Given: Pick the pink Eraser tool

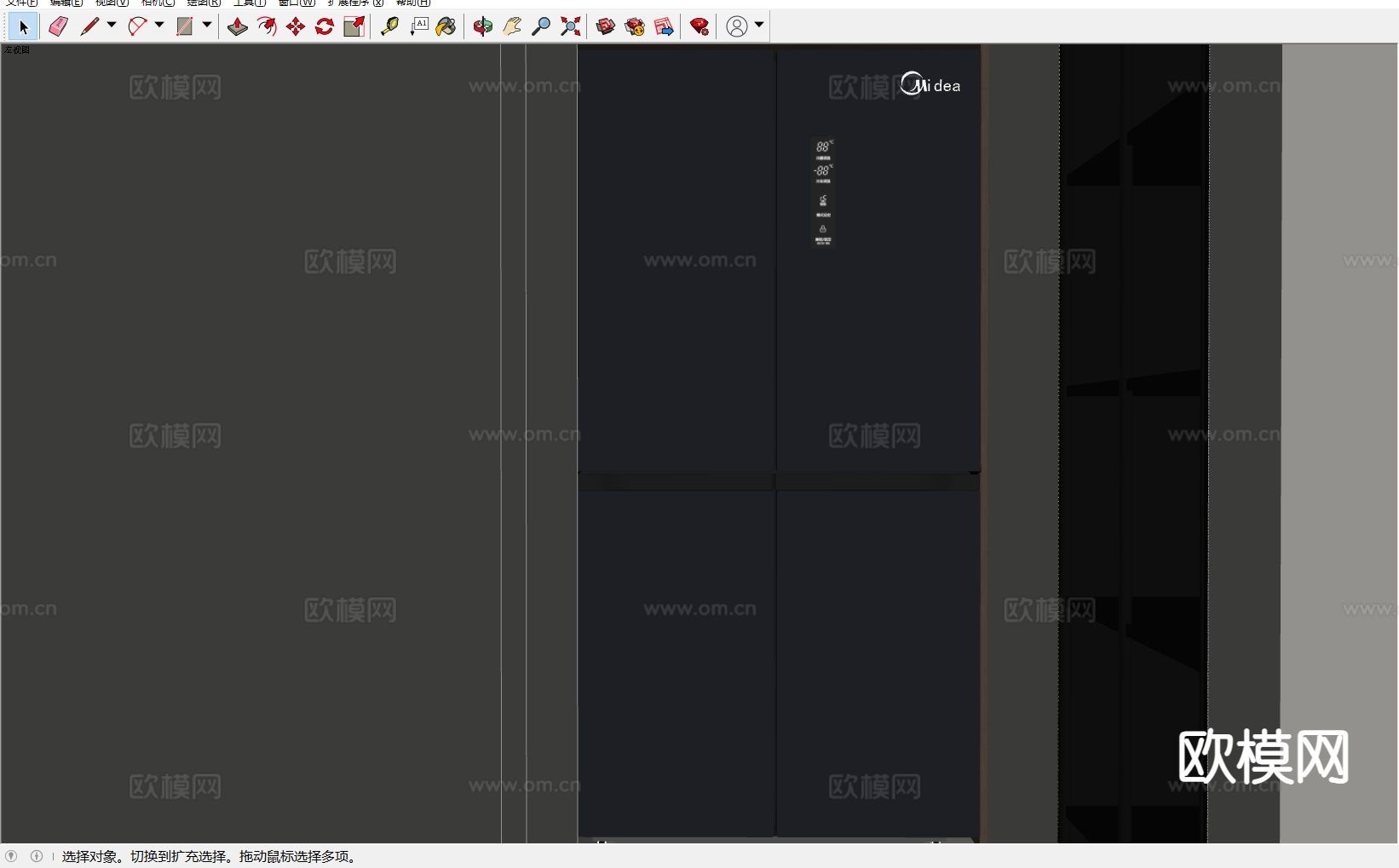Looking at the screenshot, I should point(58,27).
